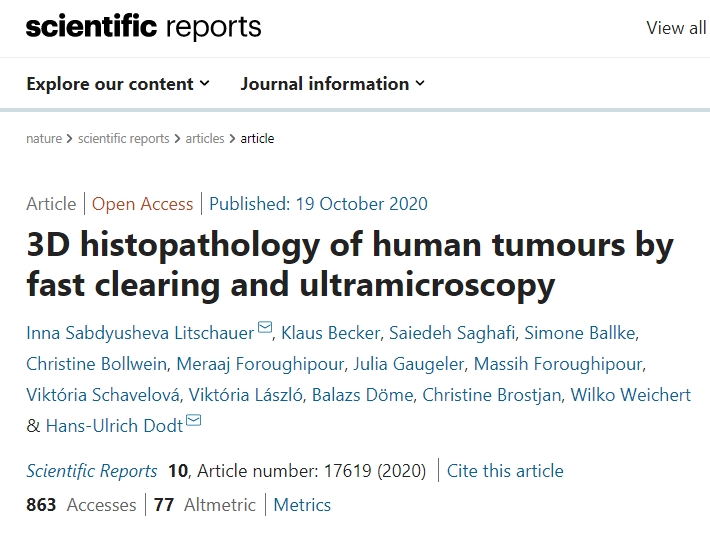Open the Metrics link
The image size is (710, 534).
[302, 505]
